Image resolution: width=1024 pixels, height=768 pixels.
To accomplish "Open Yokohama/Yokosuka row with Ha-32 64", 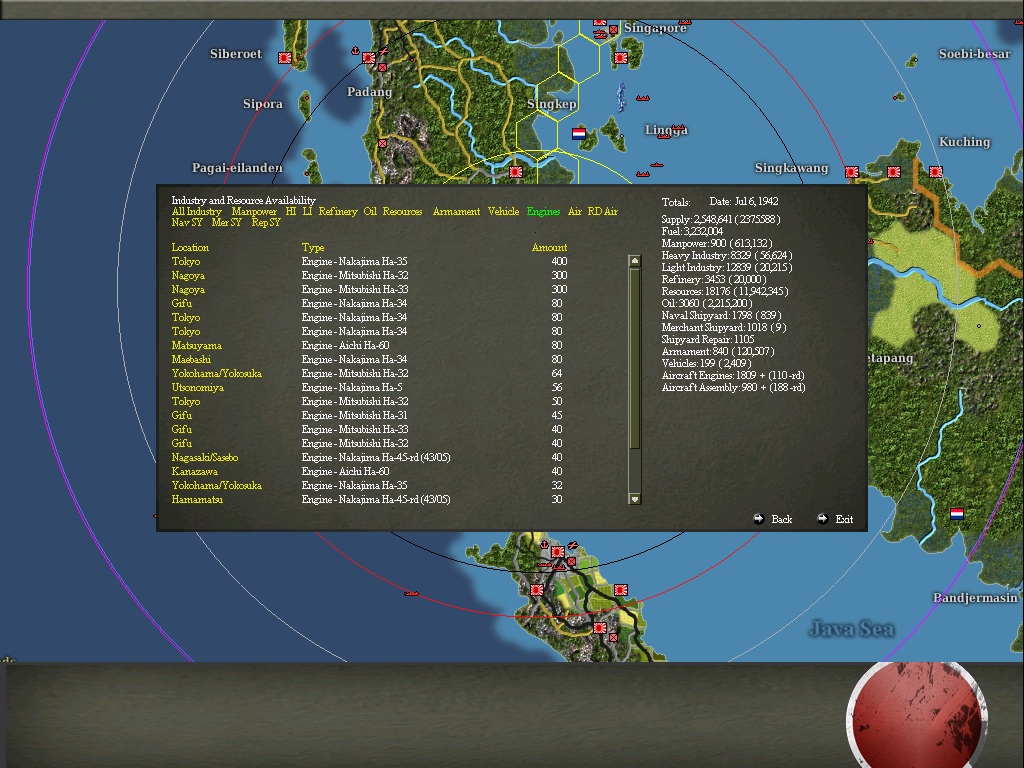I will tap(216, 374).
